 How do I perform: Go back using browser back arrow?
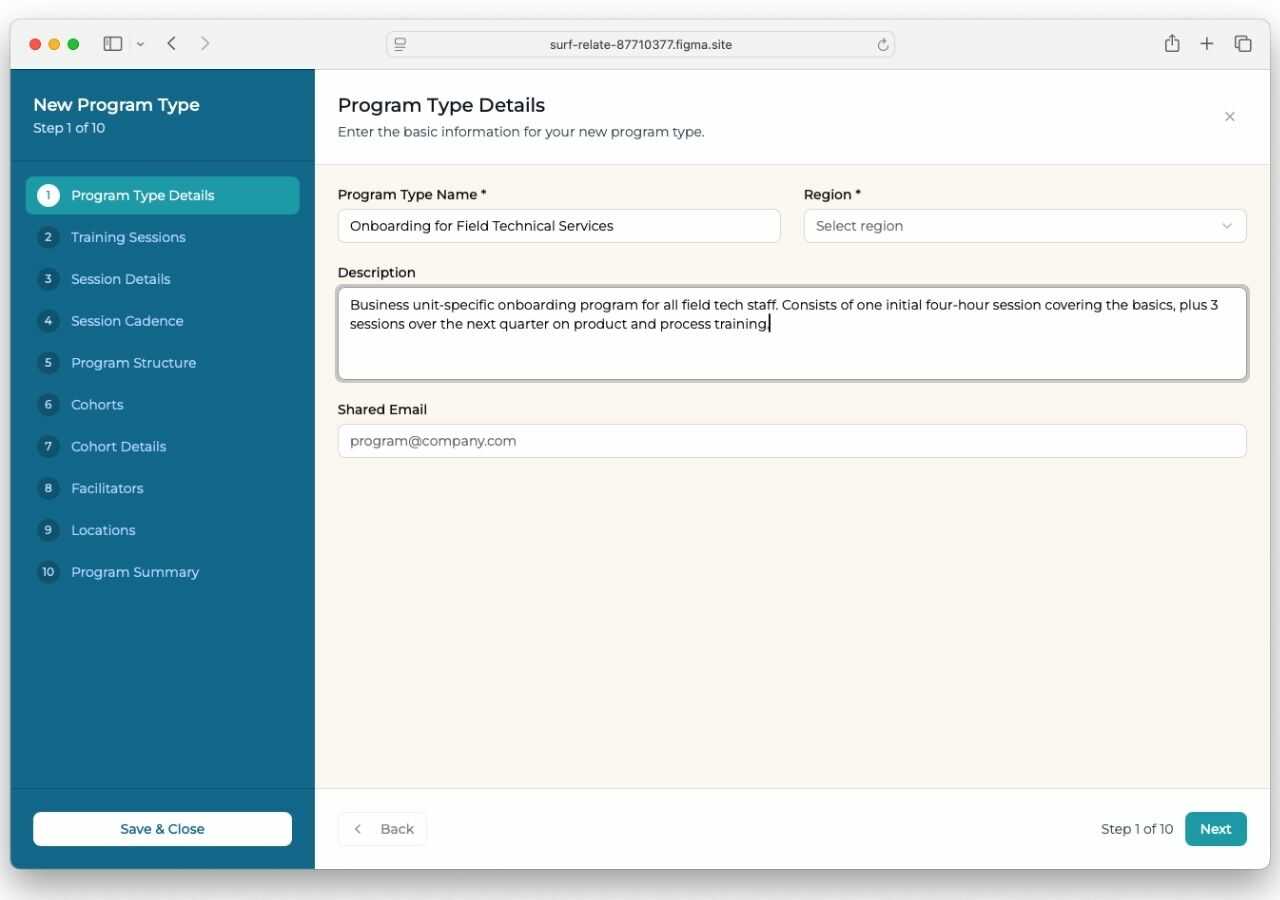pyautogui.click(x=172, y=43)
